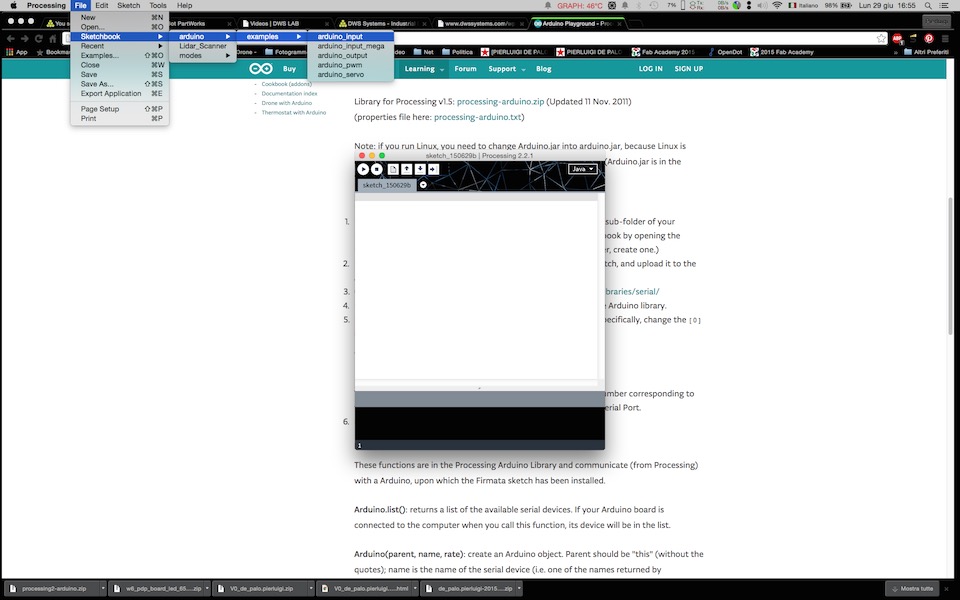Viewport: 960px width, 600px height.
Task: Click the Export Application arrow icon
Action: 433,169
